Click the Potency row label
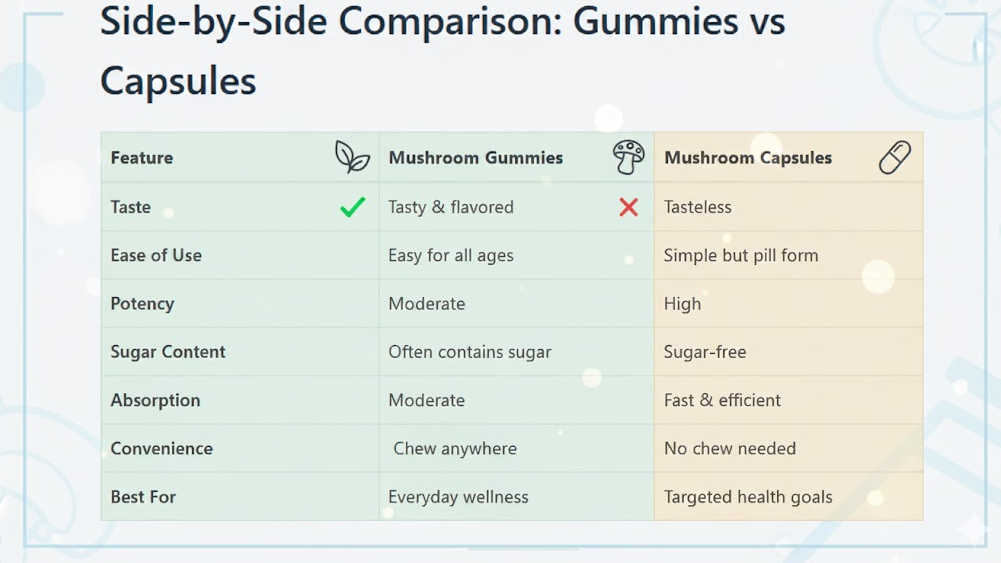1001x563 pixels. tap(142, 304)
